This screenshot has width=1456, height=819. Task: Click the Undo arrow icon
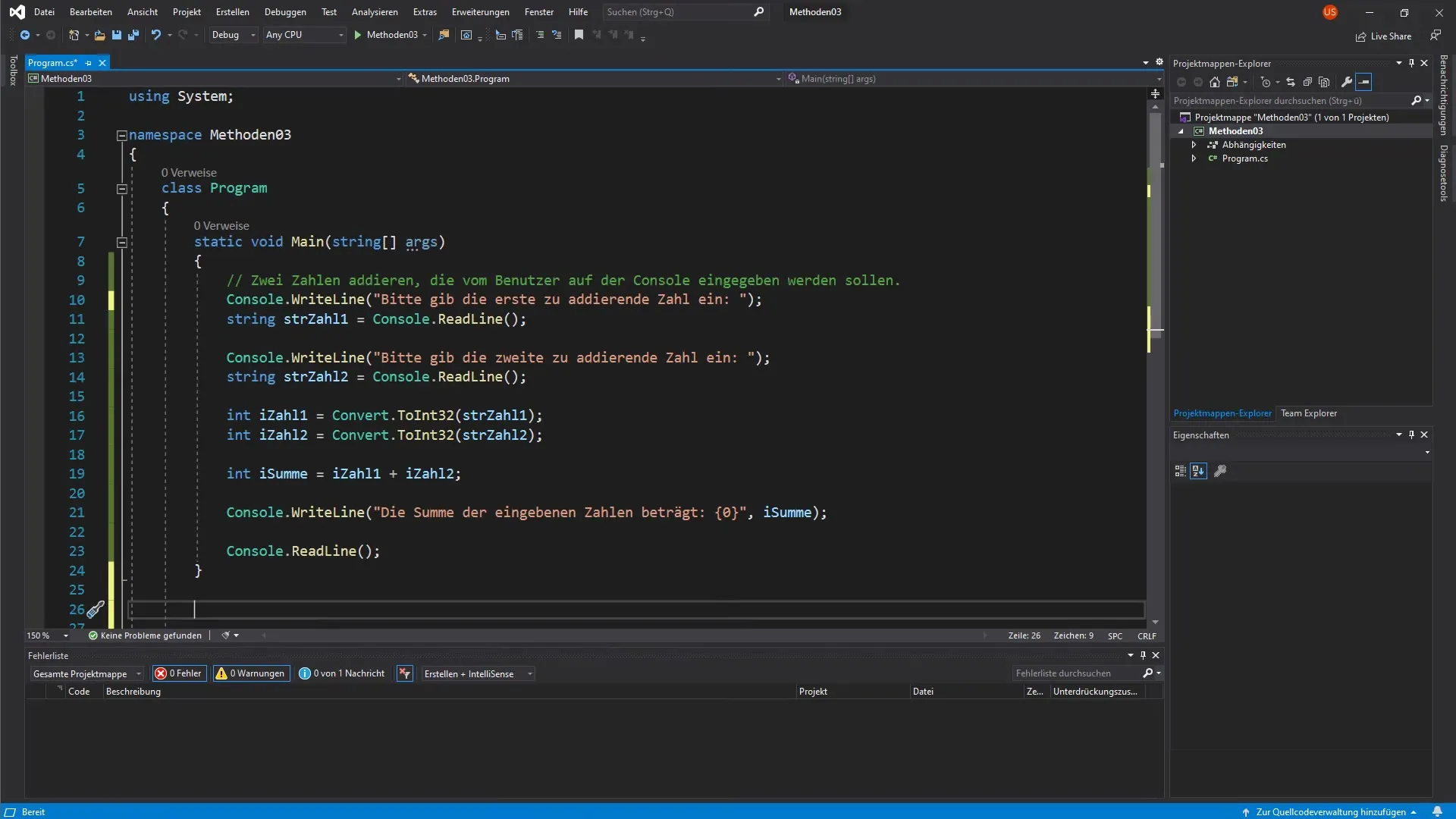point(155,35)
